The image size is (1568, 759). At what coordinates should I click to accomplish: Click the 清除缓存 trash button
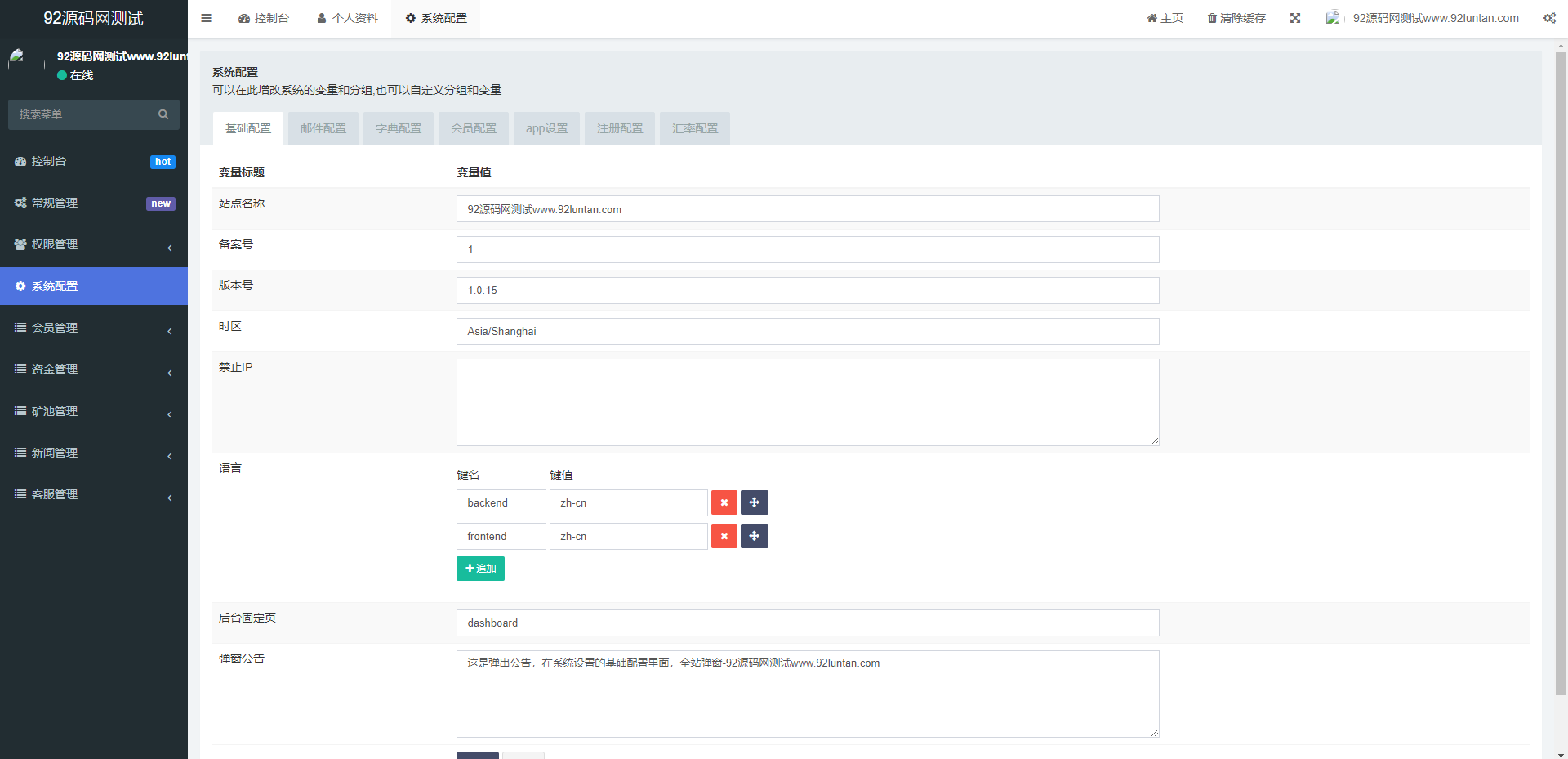[1236, 18]
